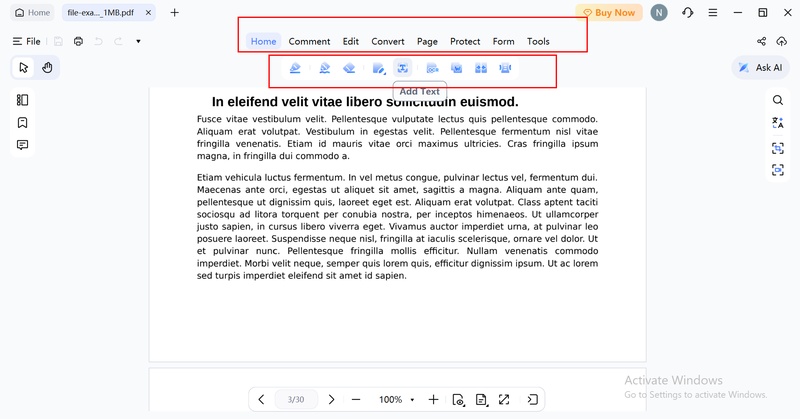The width and height of the screenshot is (800, 419).
Task: Expand the quick access toolbar dropdown arrow
Action: coord(138,41)
